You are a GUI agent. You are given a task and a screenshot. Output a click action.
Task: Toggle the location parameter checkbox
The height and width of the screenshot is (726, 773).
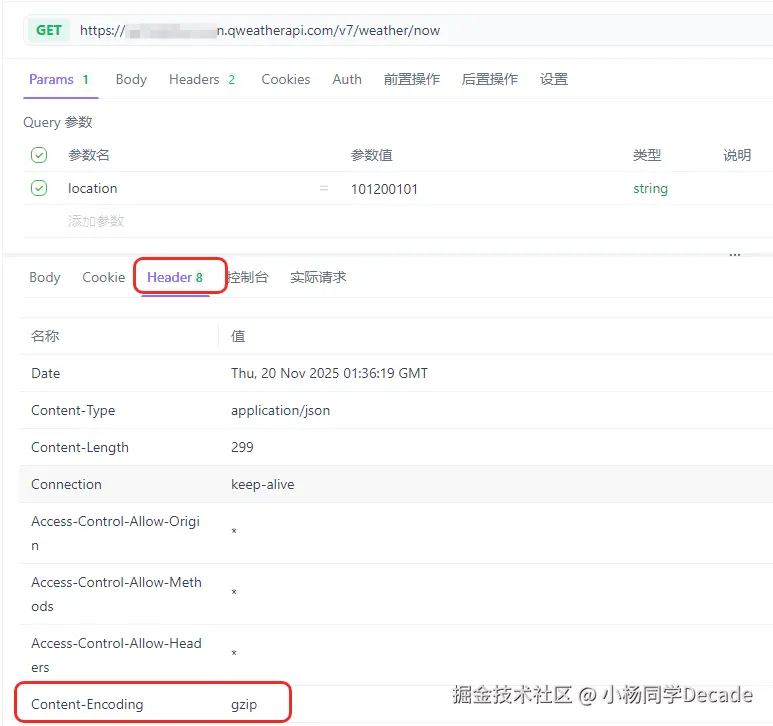click(x=39, y=188)
